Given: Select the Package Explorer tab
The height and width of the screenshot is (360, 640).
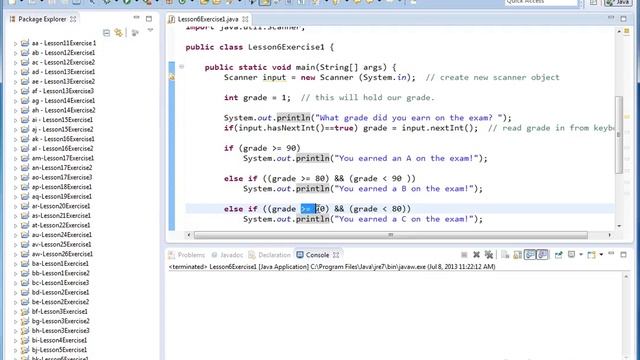Looking at the screenshot, I should coord(42,19).
